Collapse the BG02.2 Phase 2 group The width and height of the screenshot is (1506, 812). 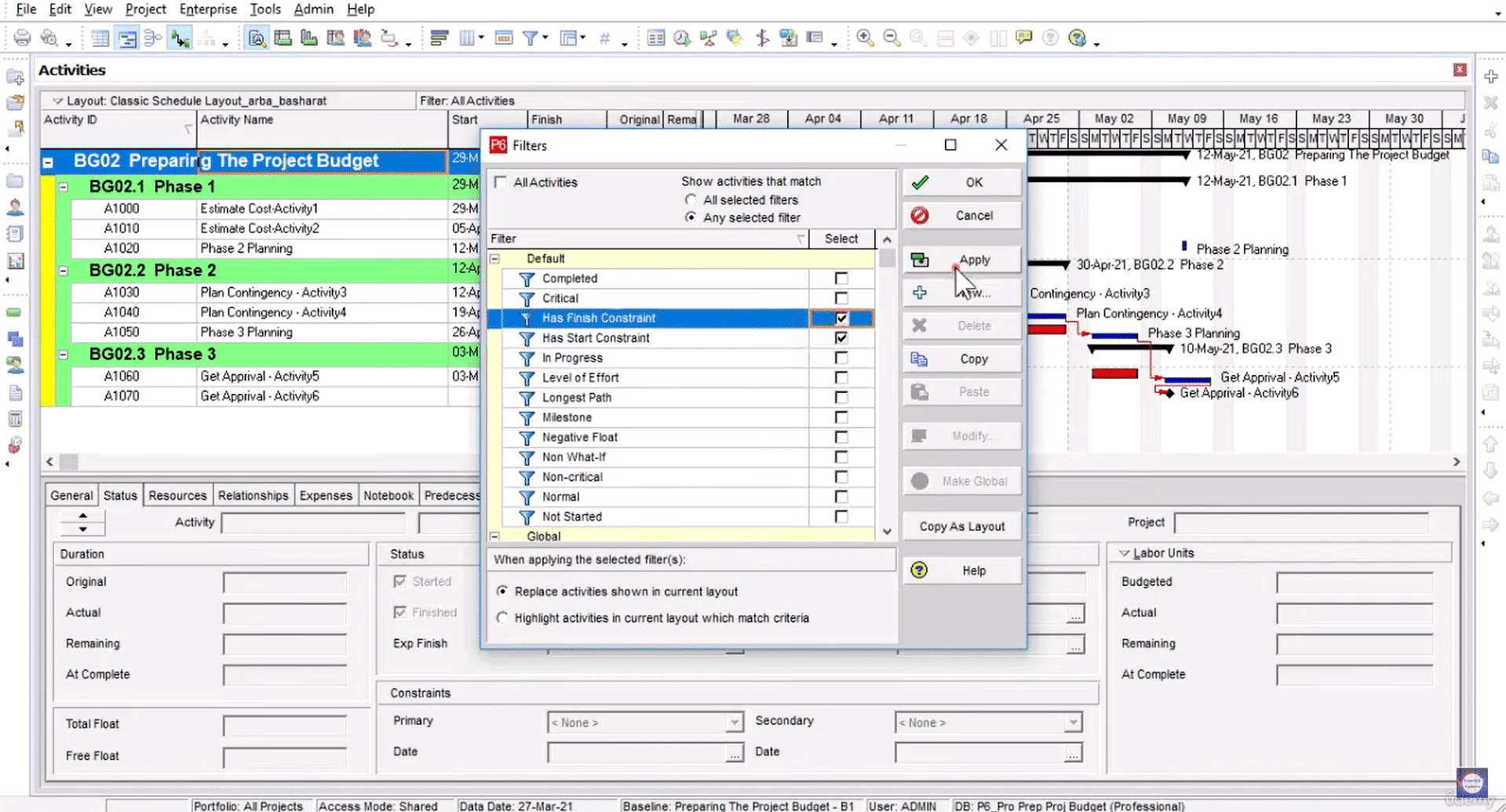63,270
